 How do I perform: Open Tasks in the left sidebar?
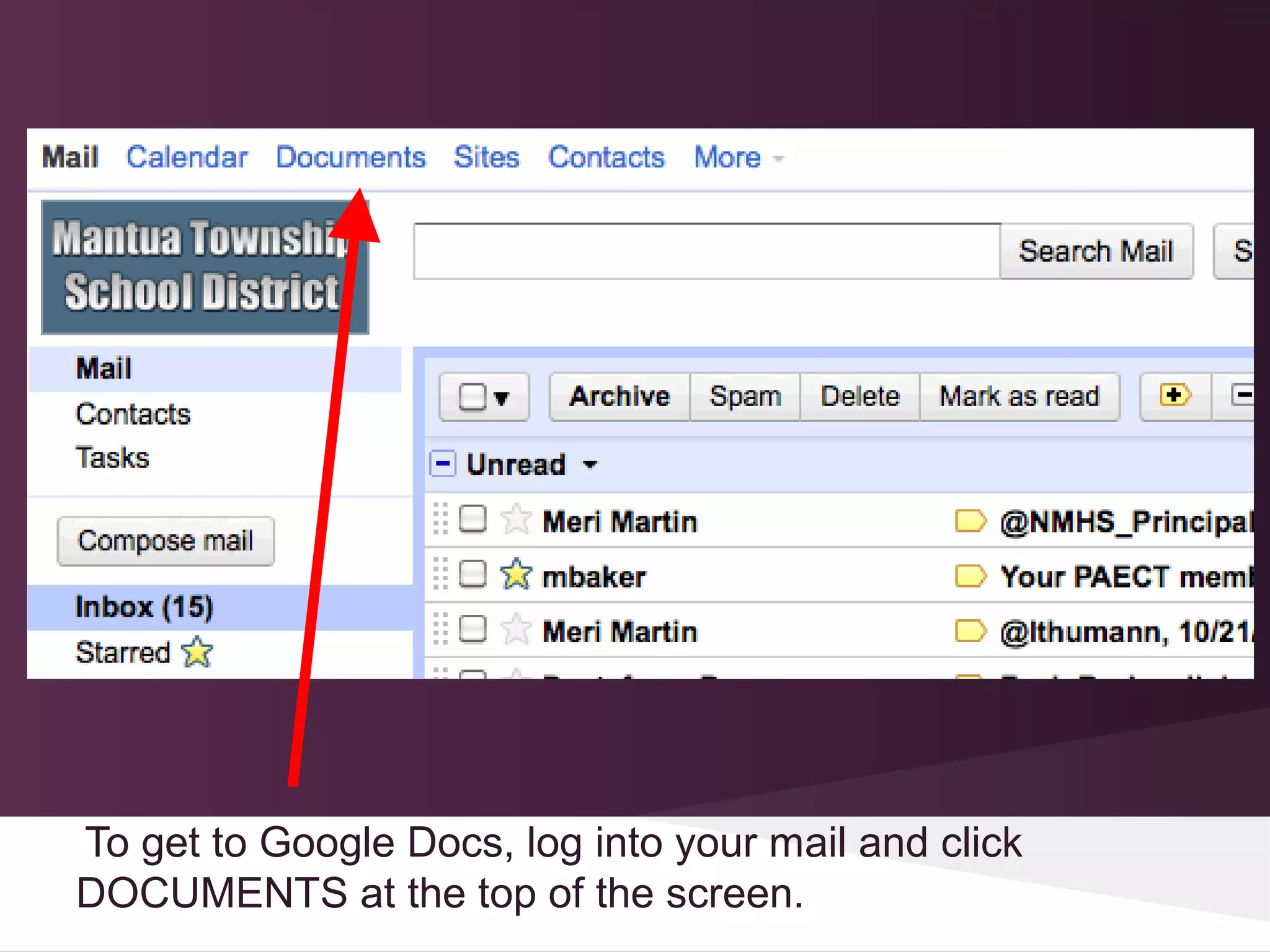coord(112,458)
